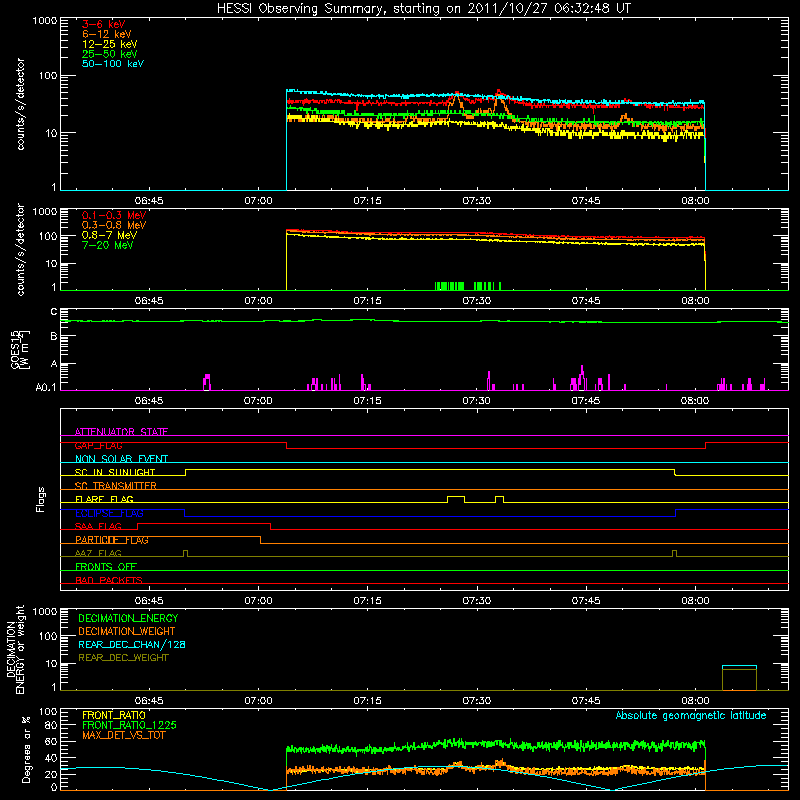Select the BAD_PACKETS flag label
The height and width of the screenshot is (800, 800).
pos(109,580)
